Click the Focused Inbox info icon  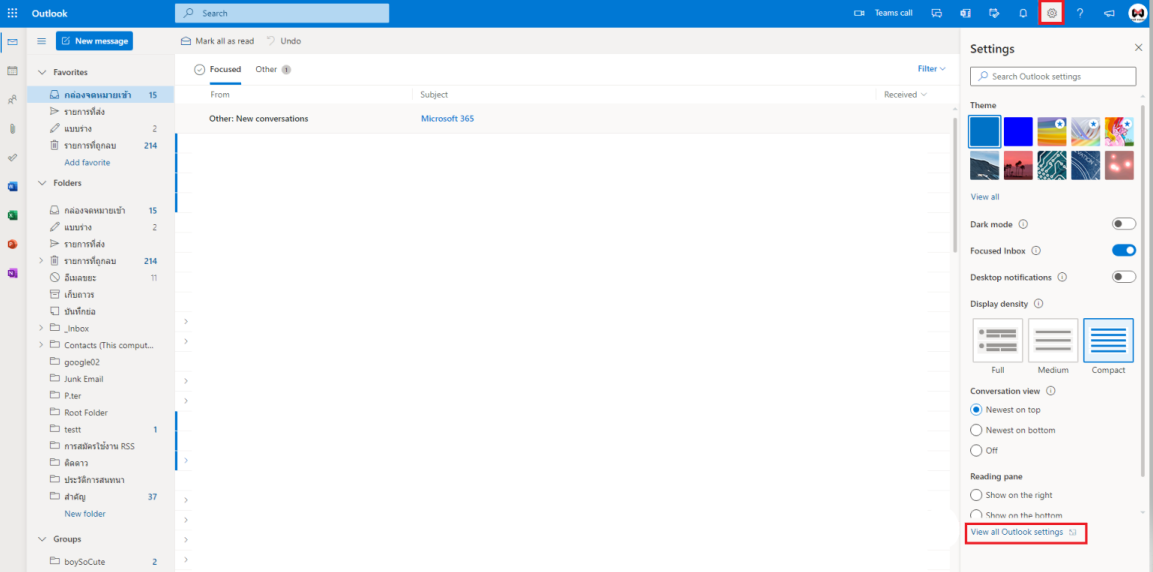pos(1036,251)
